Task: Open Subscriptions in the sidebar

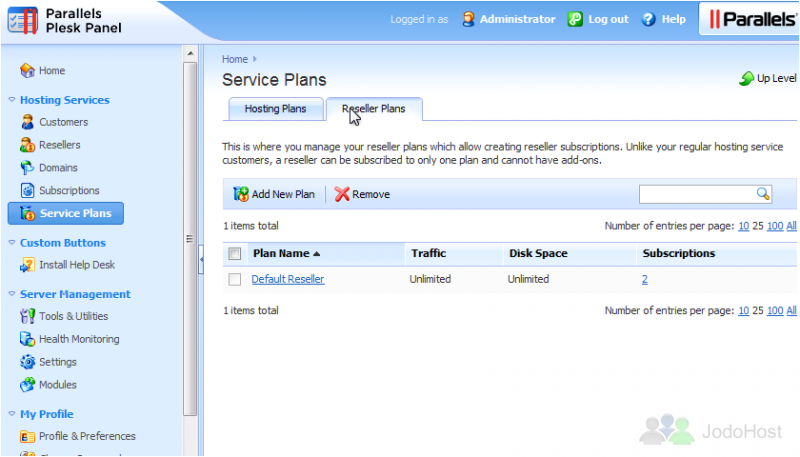Action: tap(69, 190)
